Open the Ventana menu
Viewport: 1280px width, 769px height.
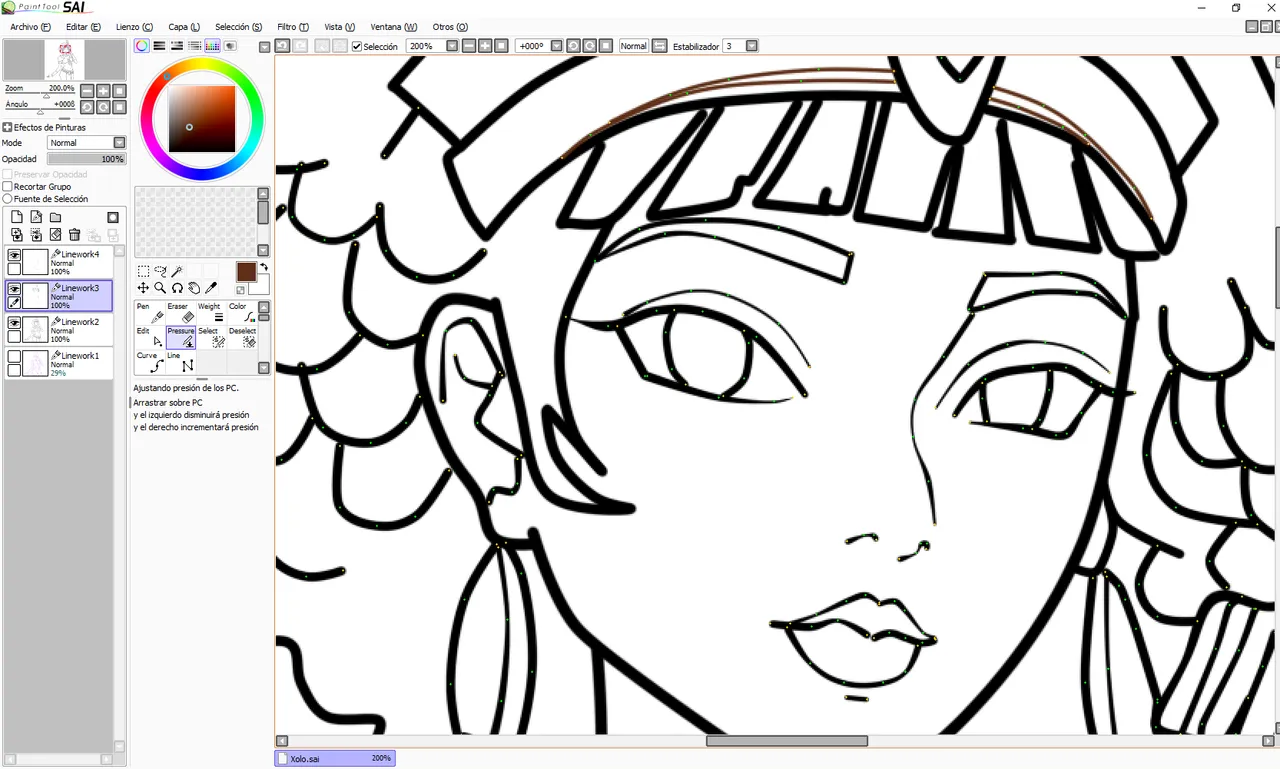(394, 27)
